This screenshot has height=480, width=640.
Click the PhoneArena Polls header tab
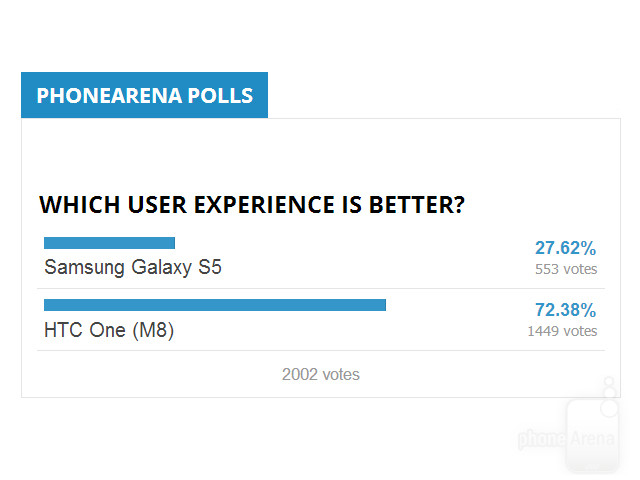(x=144, y=96)
